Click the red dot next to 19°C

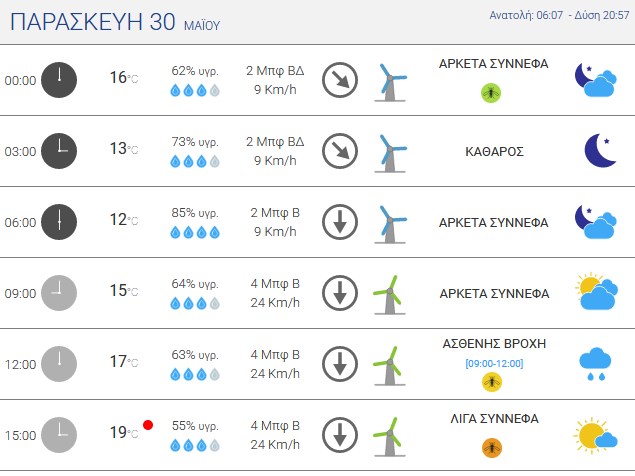(x=148, y=425)
